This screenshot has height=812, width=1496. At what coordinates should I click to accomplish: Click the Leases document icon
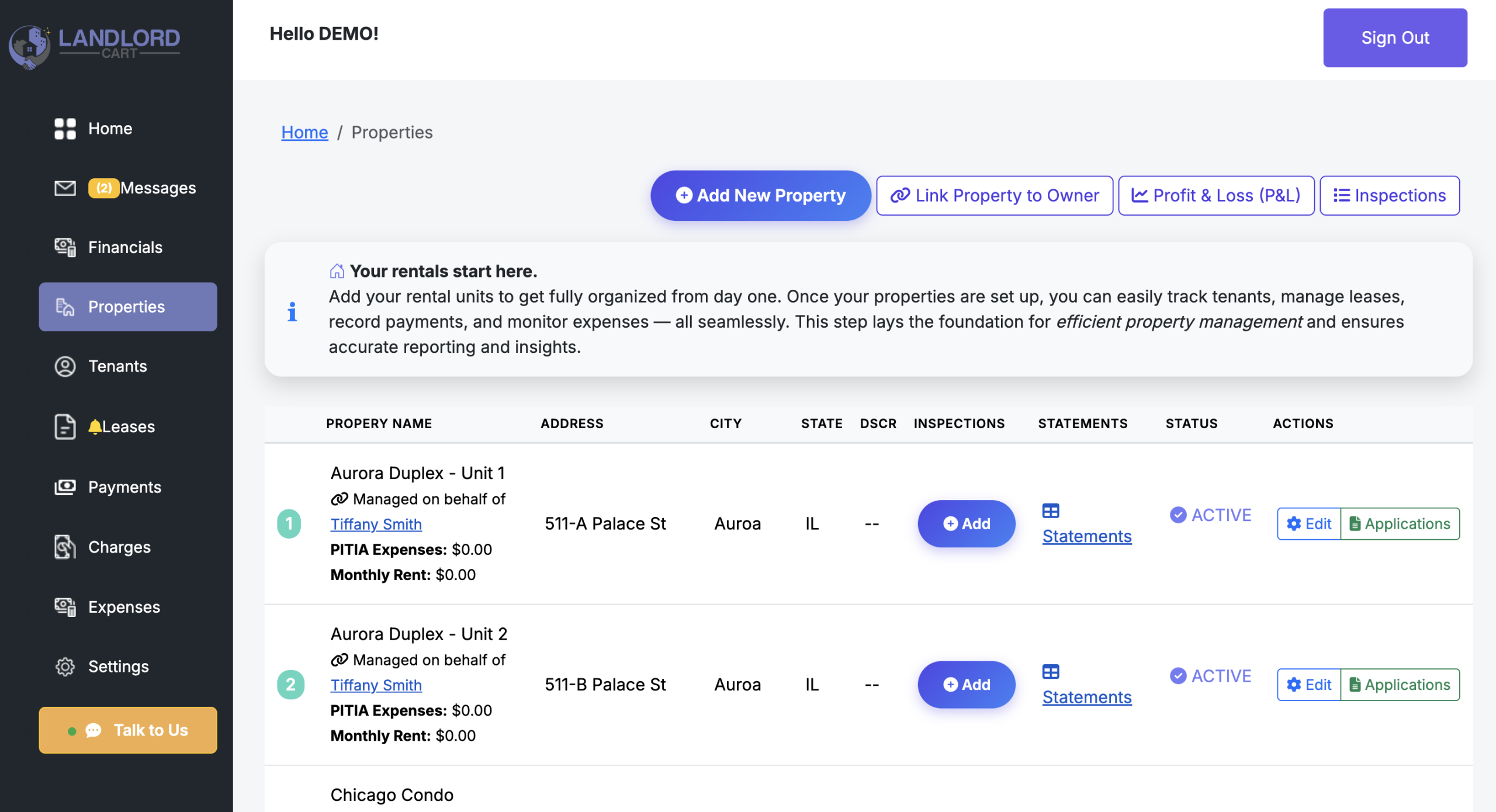pyautogui.click(x=65, y=426)
